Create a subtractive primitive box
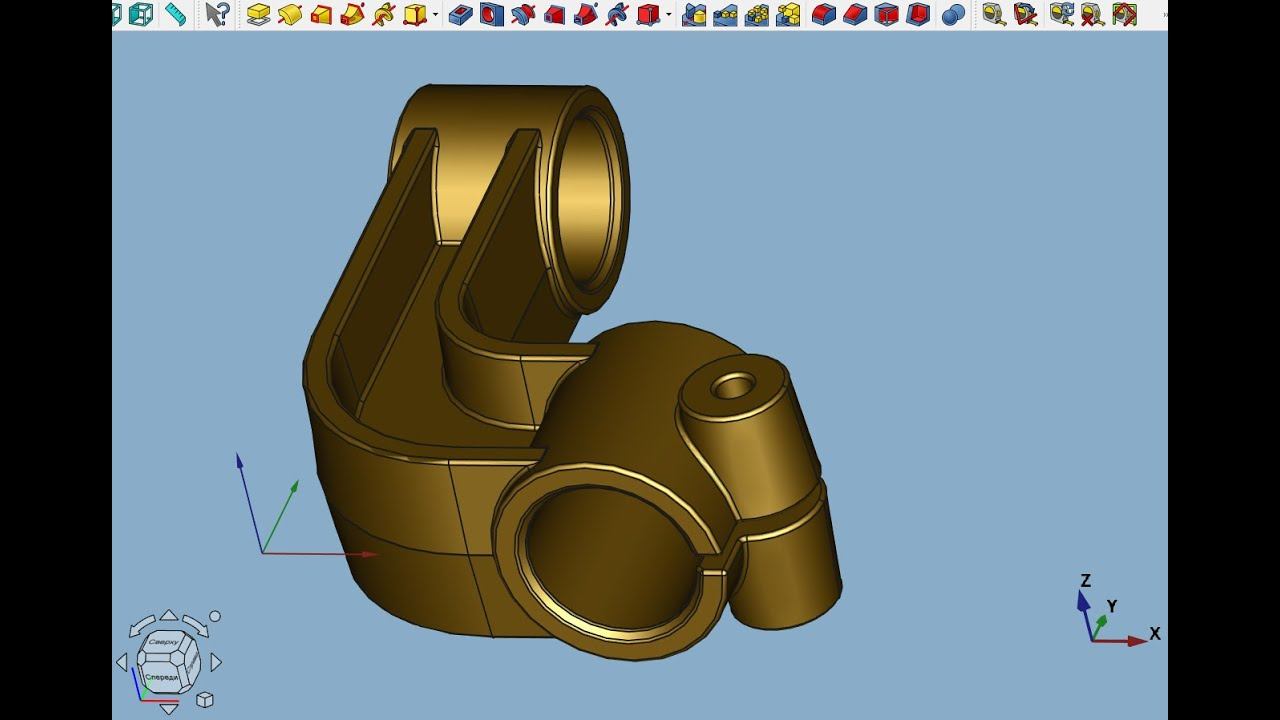 pyautogui.click(x=648, y=14)
